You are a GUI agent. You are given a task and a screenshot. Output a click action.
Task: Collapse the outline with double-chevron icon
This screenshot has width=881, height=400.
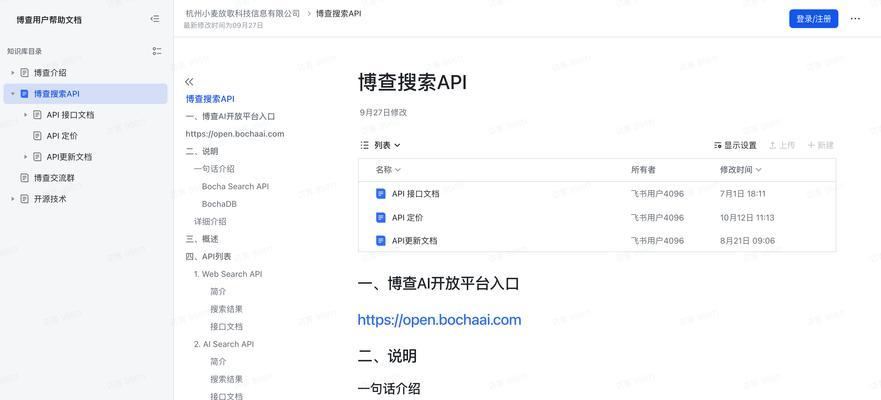click(189, 82)
